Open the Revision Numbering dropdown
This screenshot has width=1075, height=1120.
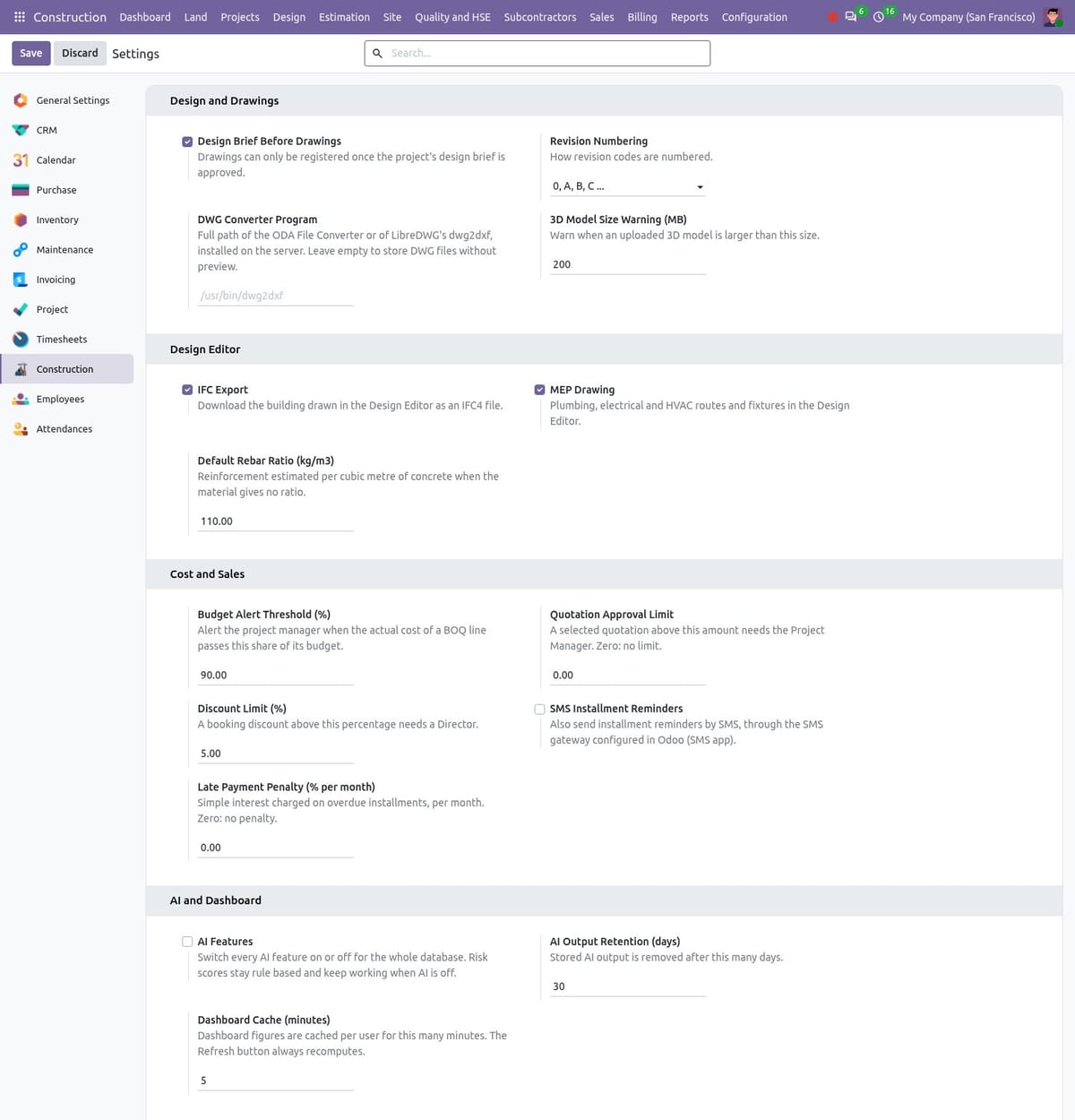(628, 186)
